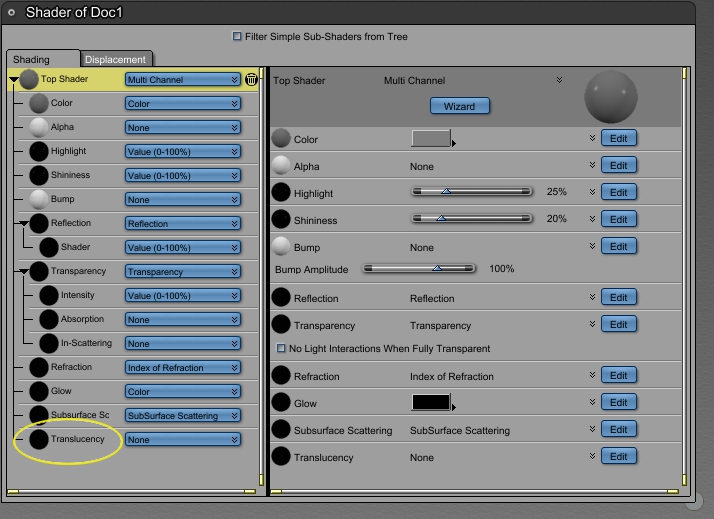
Task: Select Color sphere icon in shader tree
Action: [x=39, y=103]
